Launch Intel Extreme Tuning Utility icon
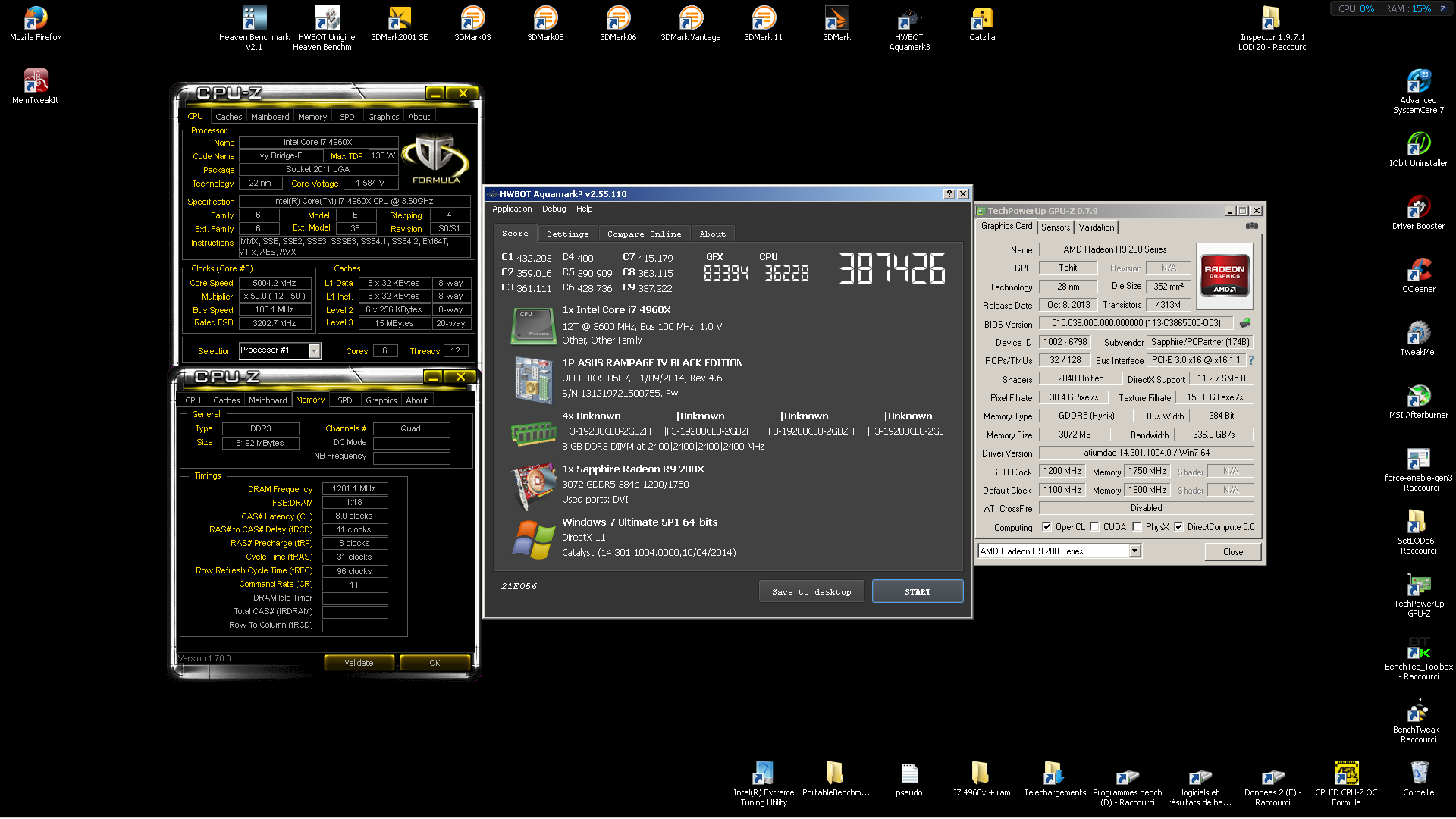 tap(764, 783)
